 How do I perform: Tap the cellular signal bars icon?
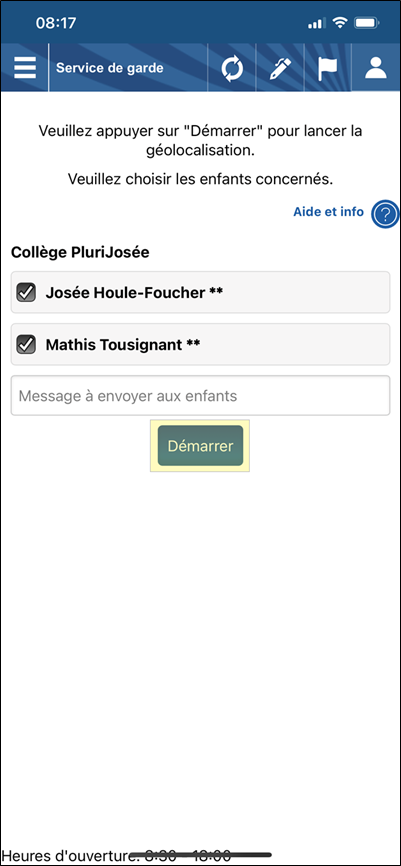(316, 24)
